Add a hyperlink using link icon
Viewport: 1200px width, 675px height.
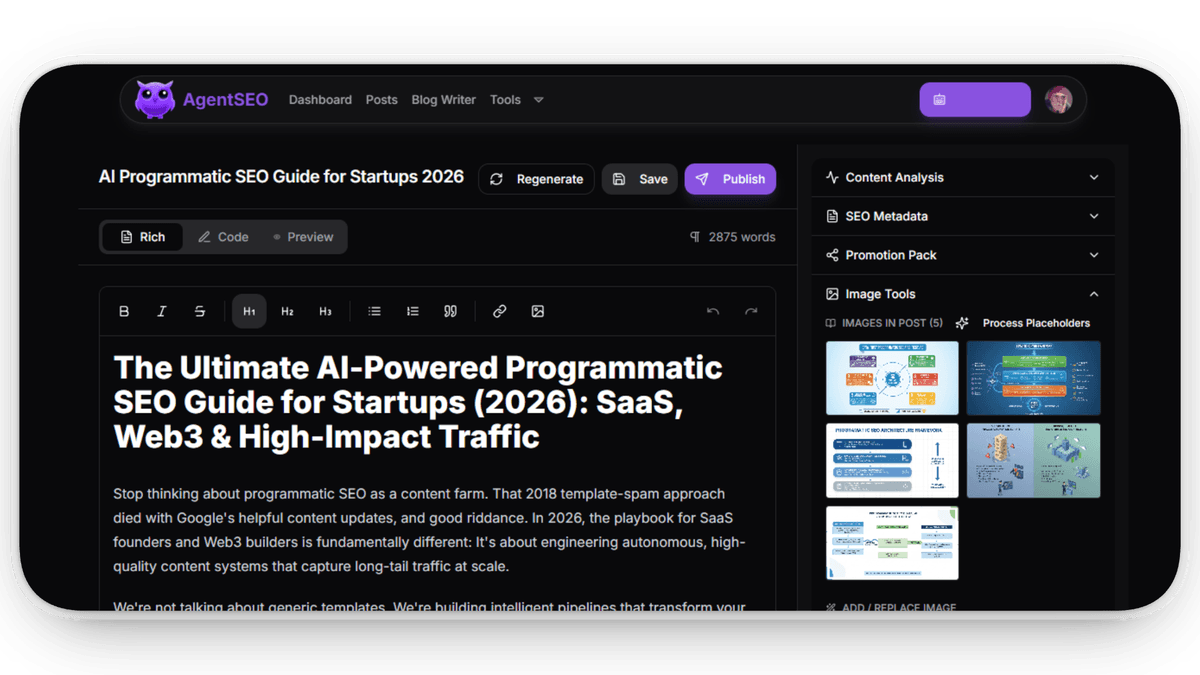pos(499,312)
